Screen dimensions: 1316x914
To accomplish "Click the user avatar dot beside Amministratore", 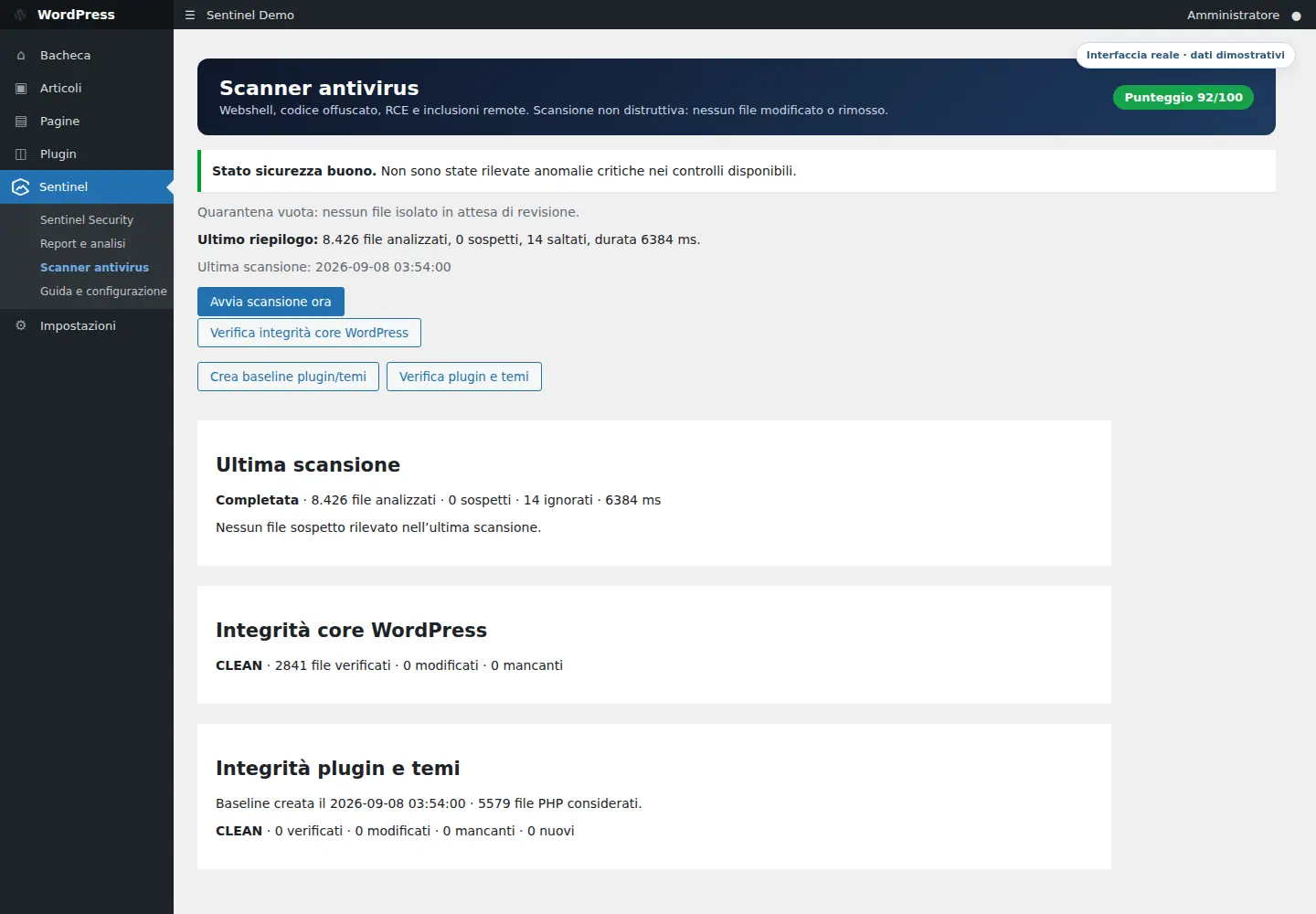I will pyautogui.click(x=1296, y=16).
